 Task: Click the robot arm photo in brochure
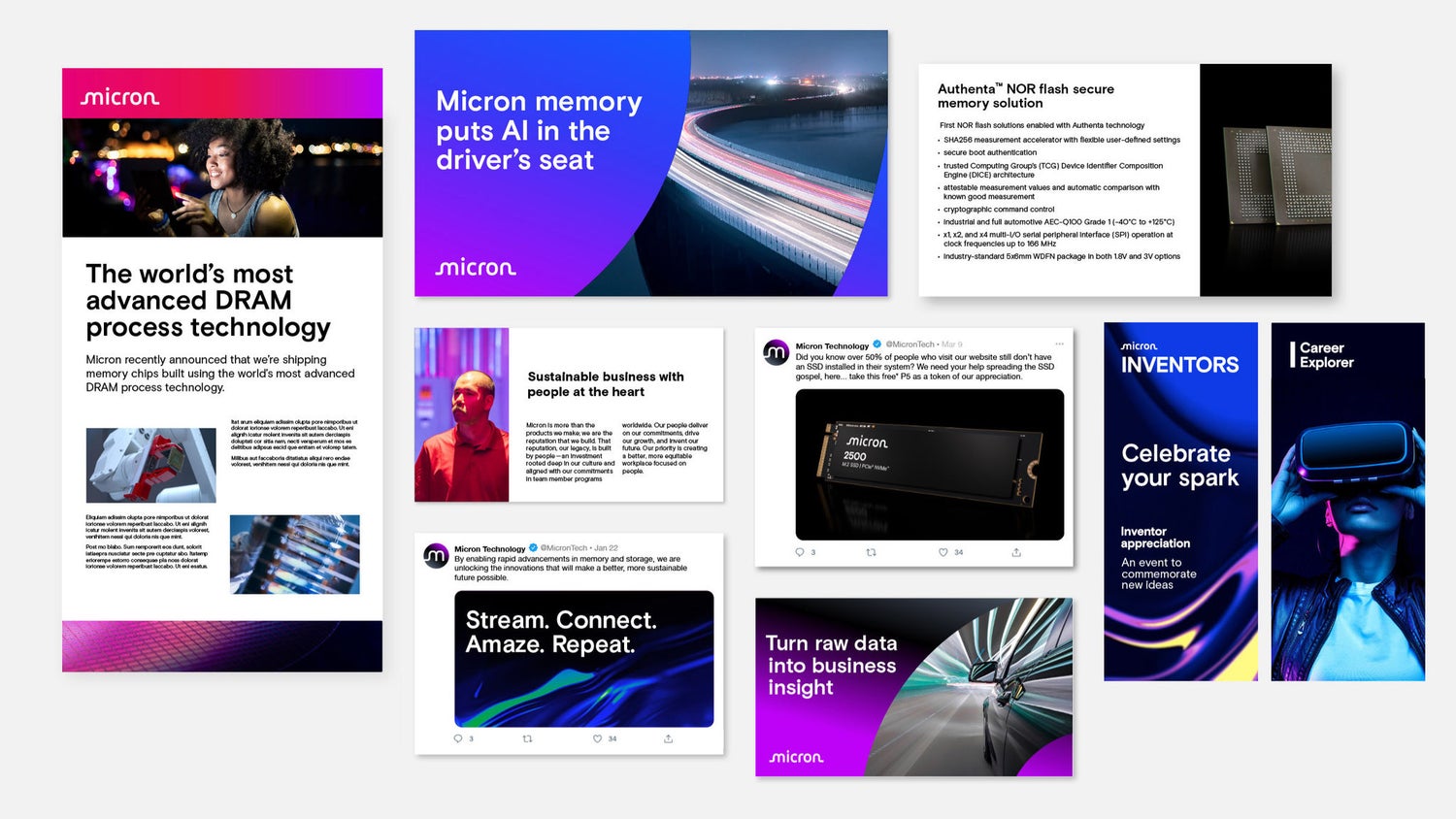[150, 465]
